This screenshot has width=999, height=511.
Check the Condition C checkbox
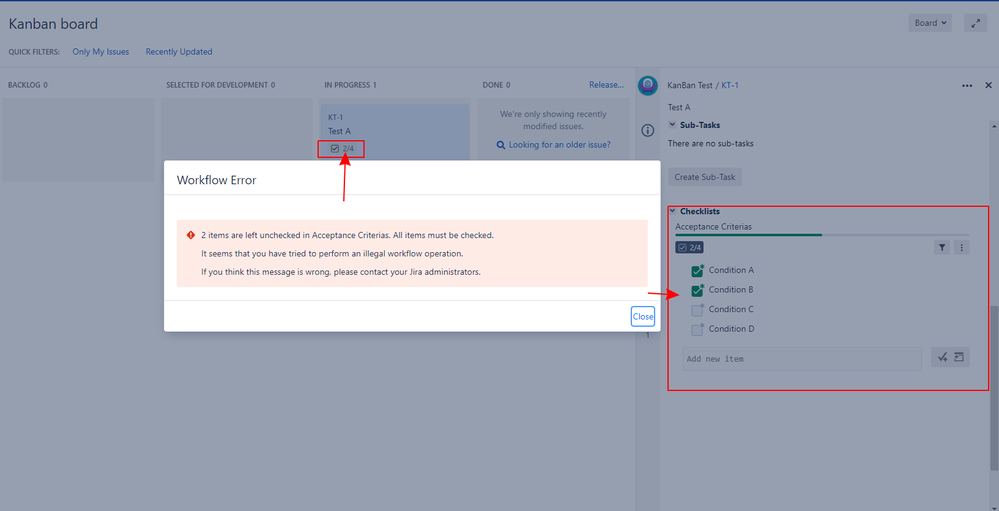click(697, 310)
